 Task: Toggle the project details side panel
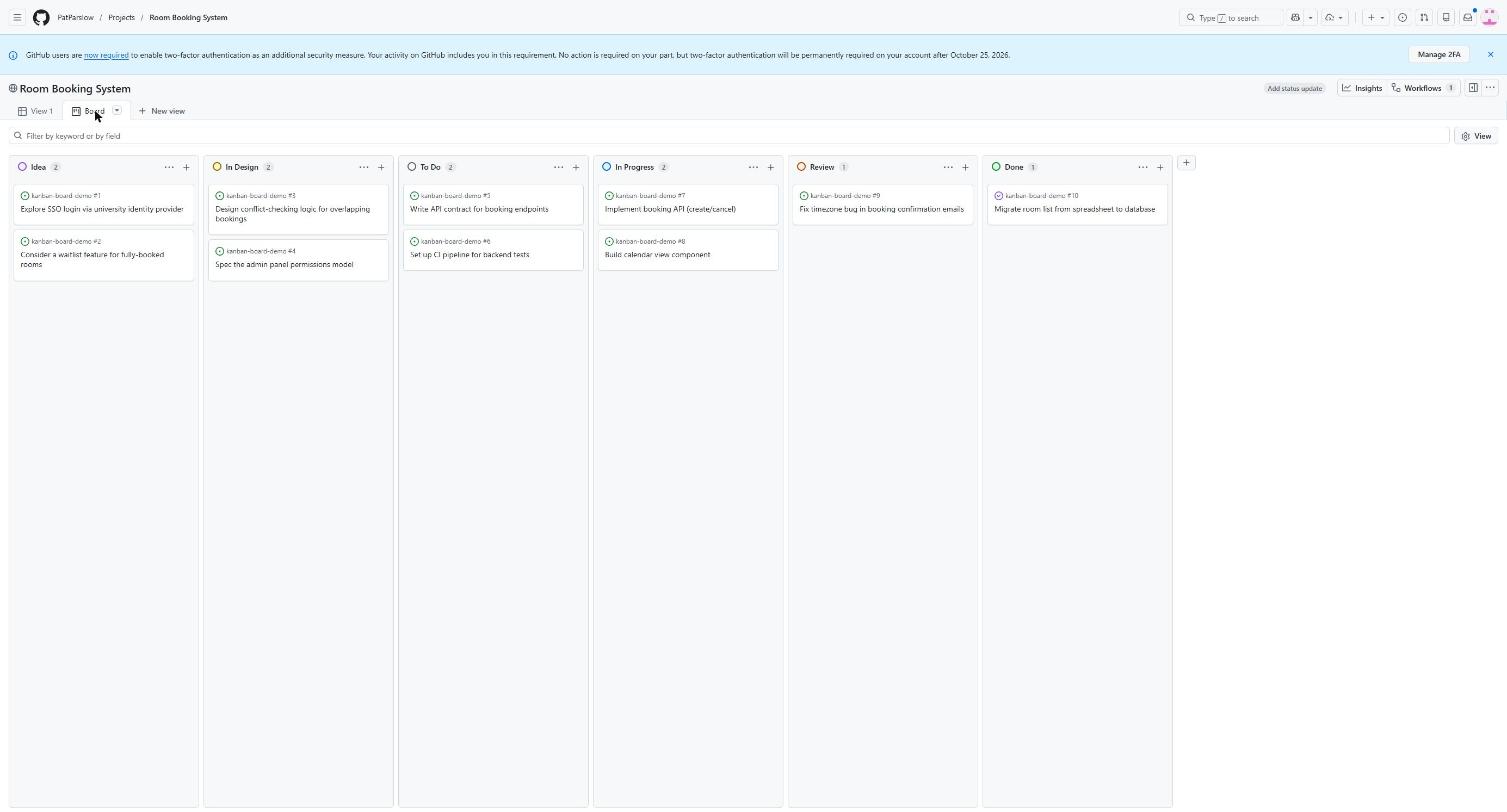click(1473, 88)
